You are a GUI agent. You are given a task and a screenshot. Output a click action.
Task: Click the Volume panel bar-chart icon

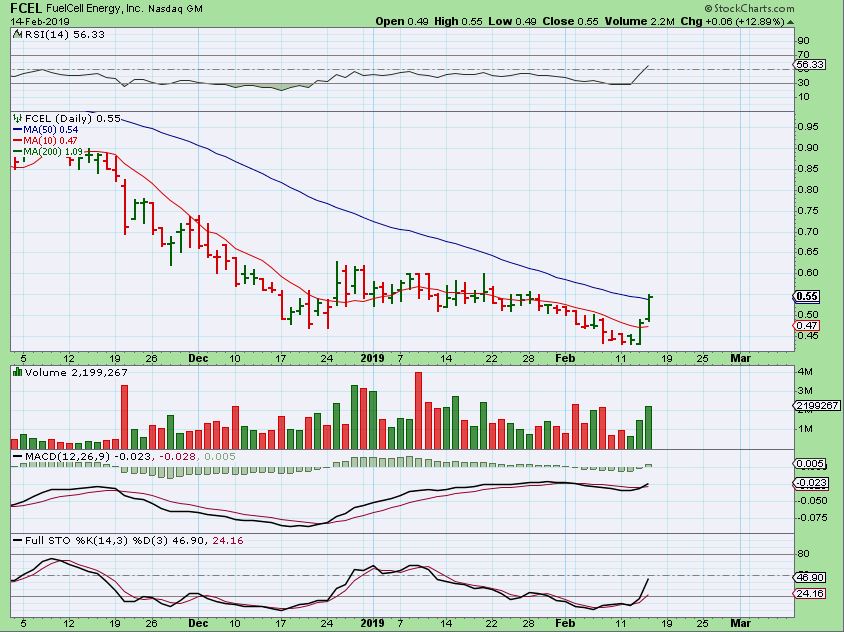point(17,373)
